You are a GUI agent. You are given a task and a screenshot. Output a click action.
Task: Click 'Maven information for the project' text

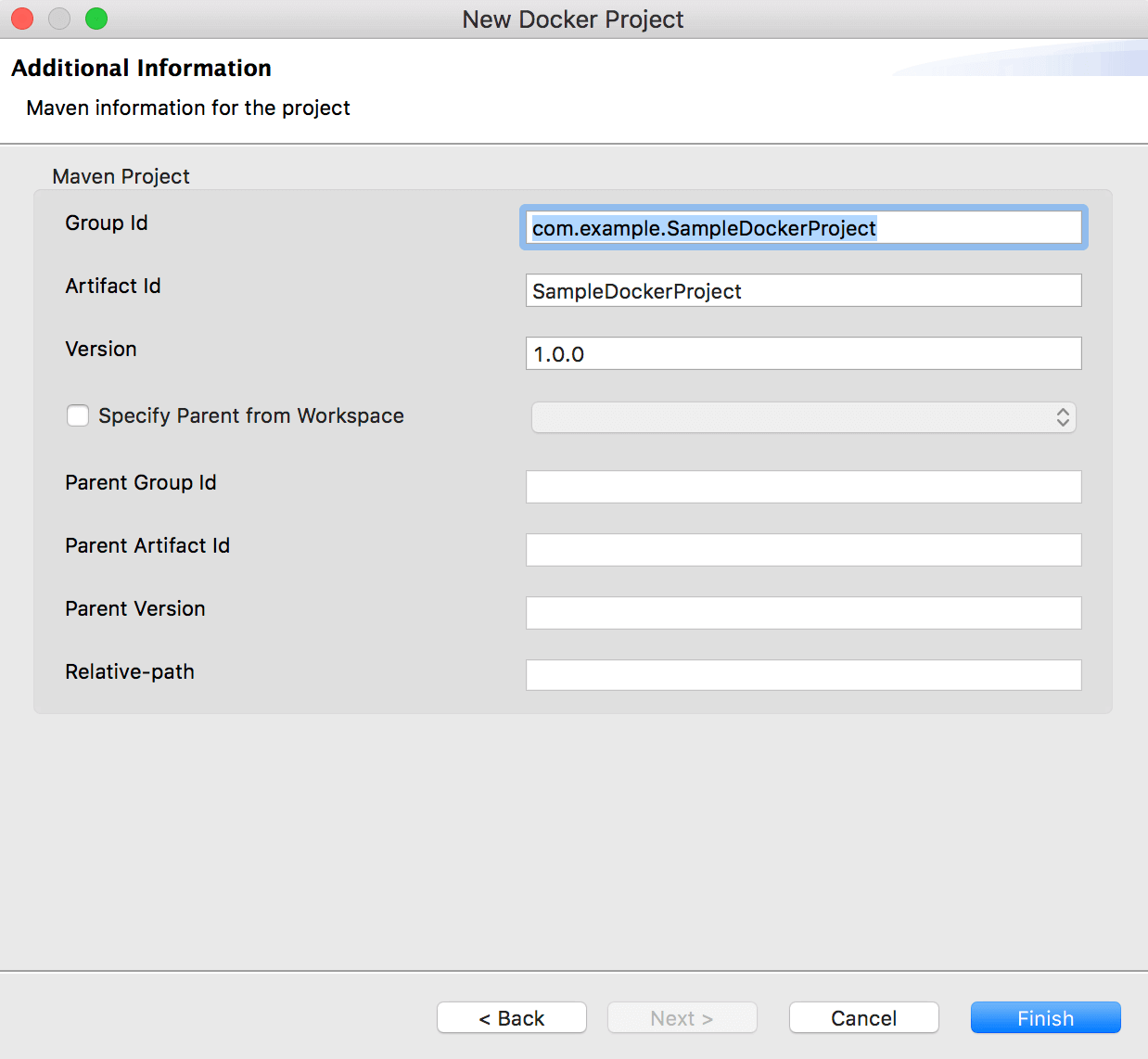tap(188, 108)
